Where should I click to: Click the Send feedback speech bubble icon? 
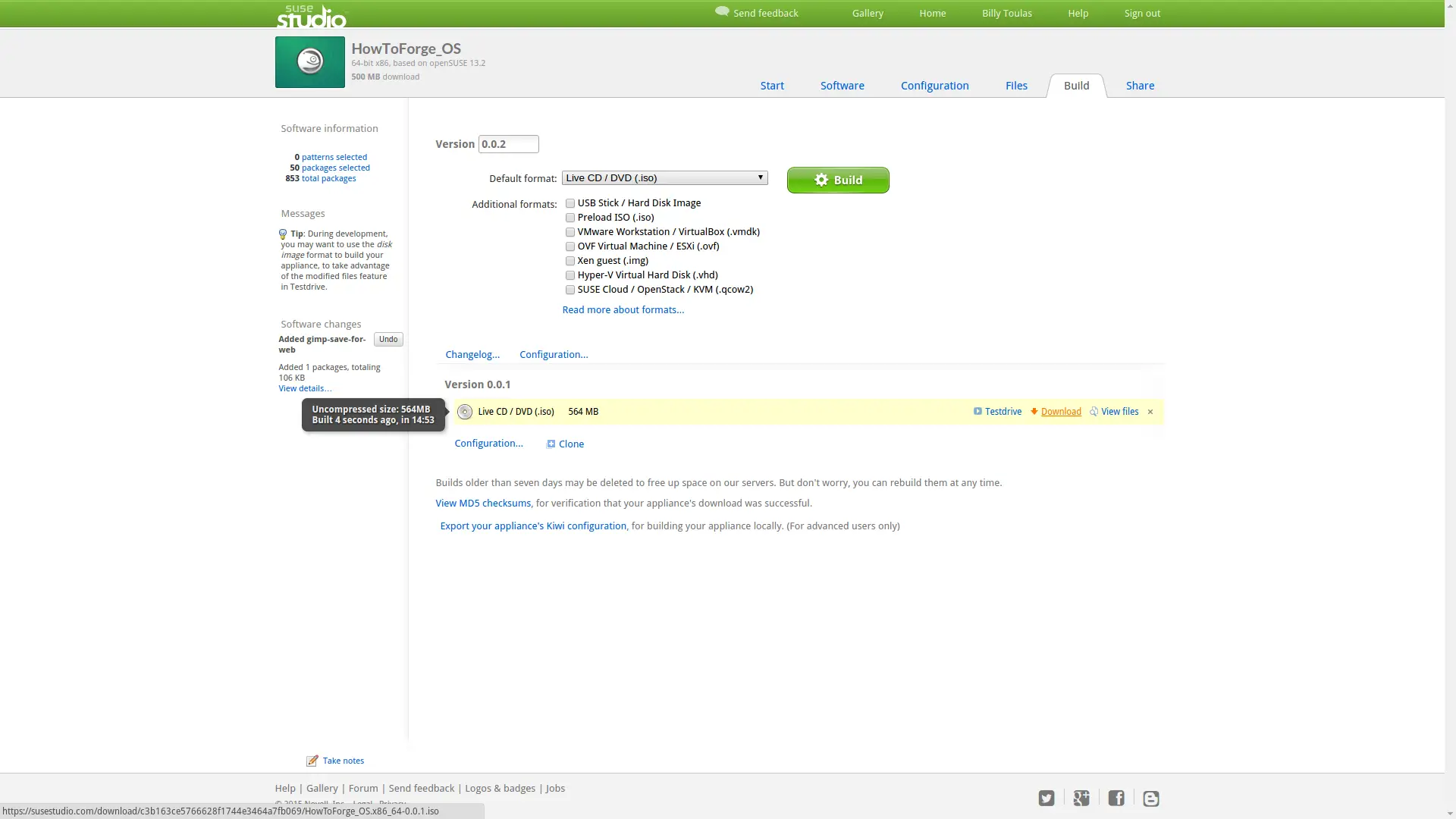tap(722, 11)
